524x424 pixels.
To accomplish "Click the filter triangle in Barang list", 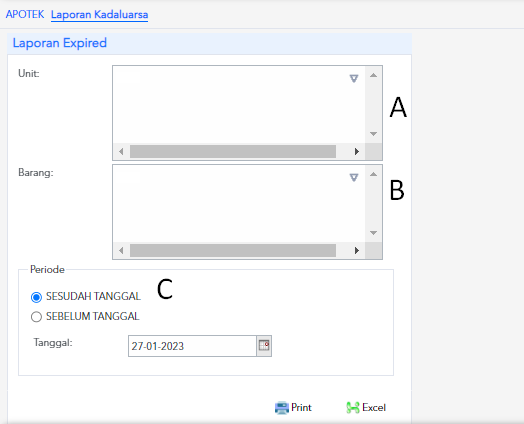I will (x=354, y=177).
